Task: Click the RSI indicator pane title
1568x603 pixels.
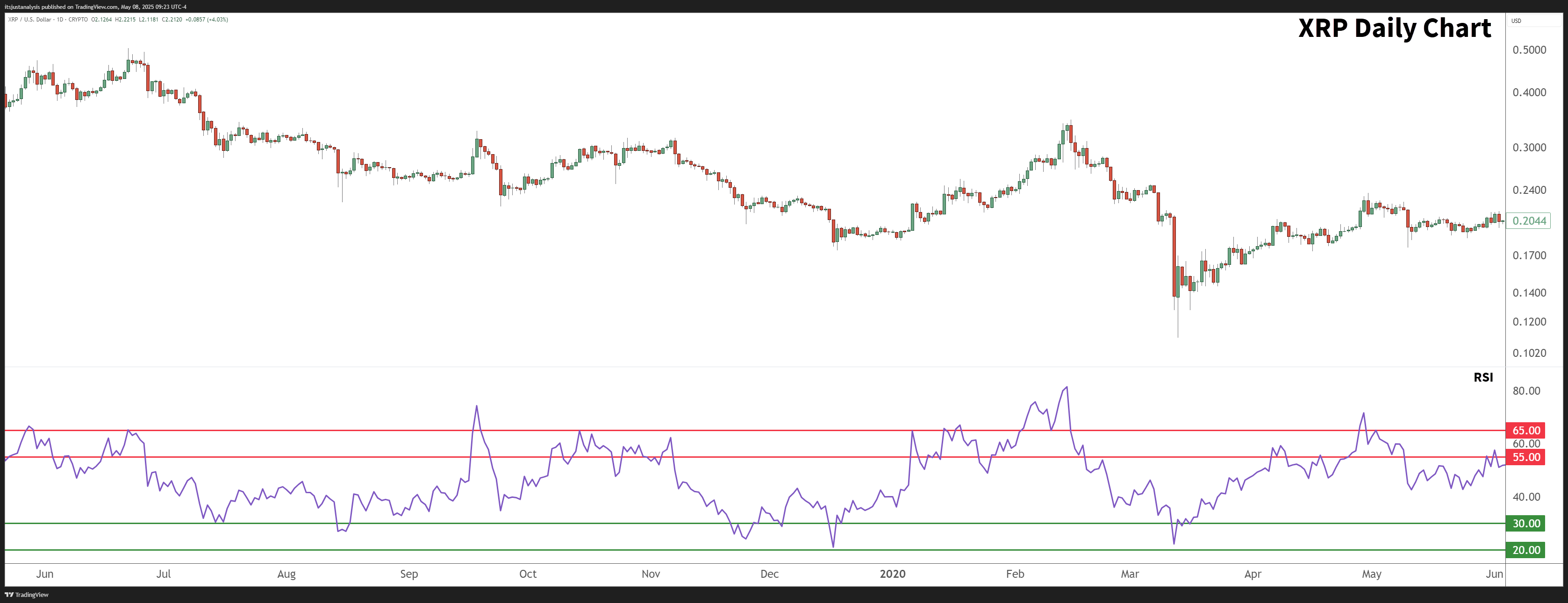Action: (1483, 377)
